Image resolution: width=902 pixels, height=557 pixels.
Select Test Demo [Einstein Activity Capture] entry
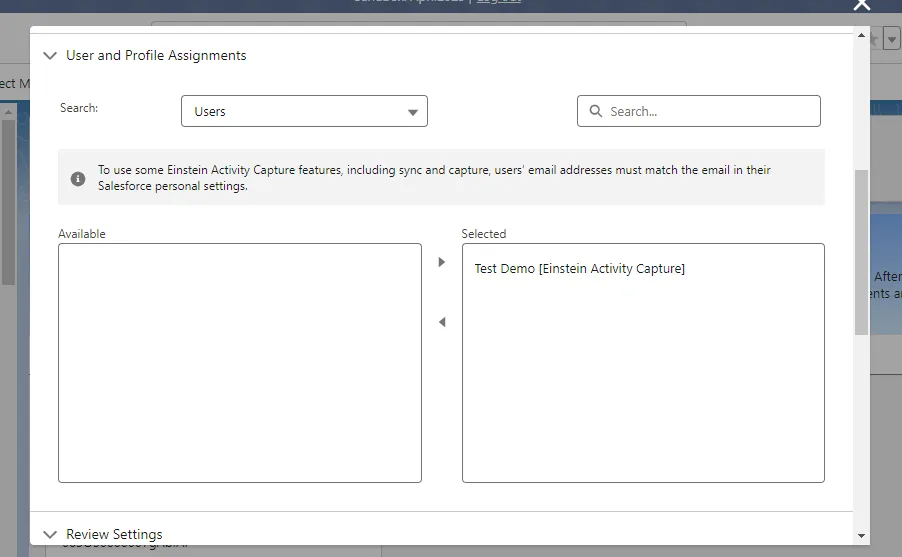[580, 269]
